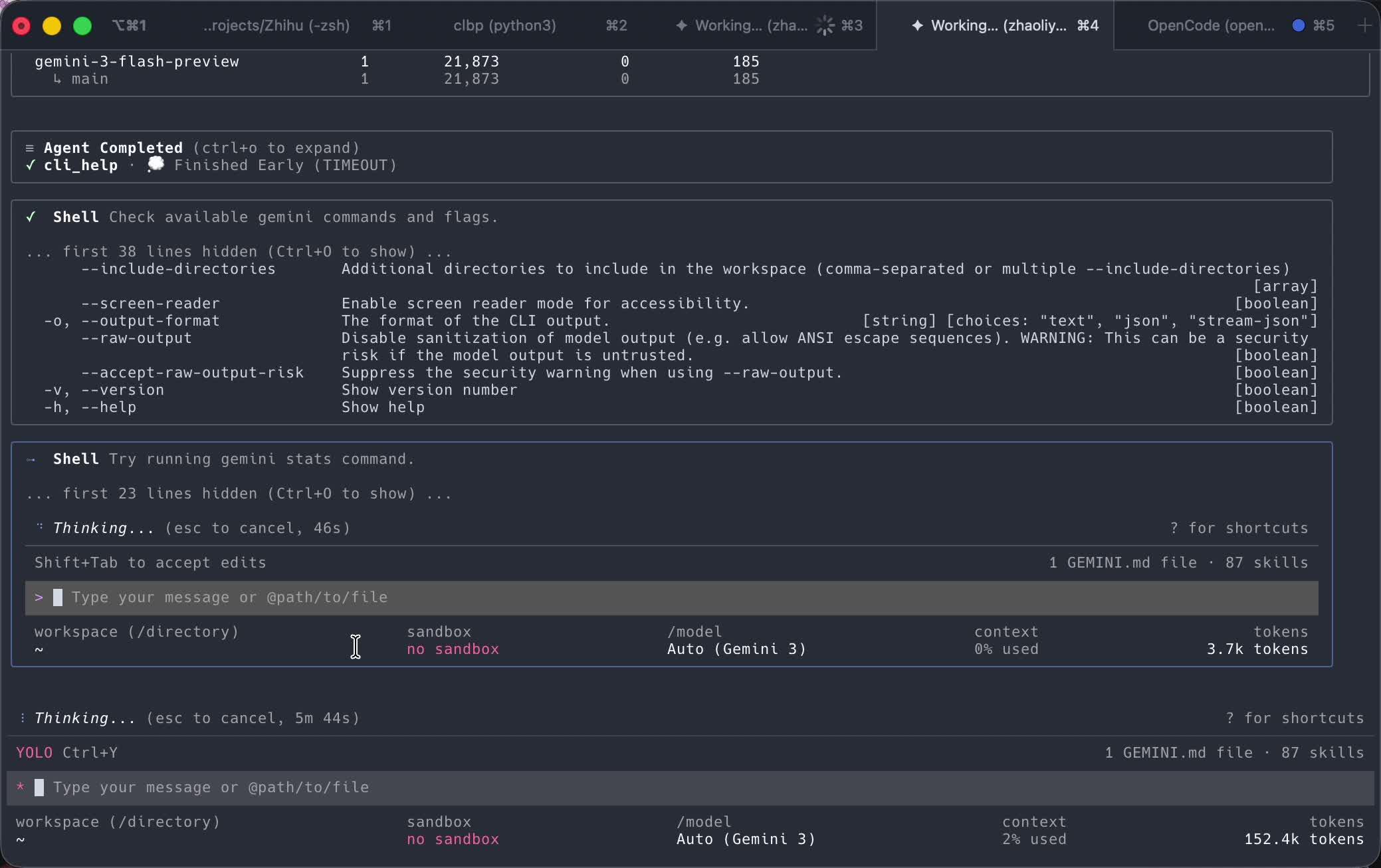The width and height of the screenshot is (1381, 868).
Task: Click the '--accept-raw-output-risk' flag
Action: 192,372
